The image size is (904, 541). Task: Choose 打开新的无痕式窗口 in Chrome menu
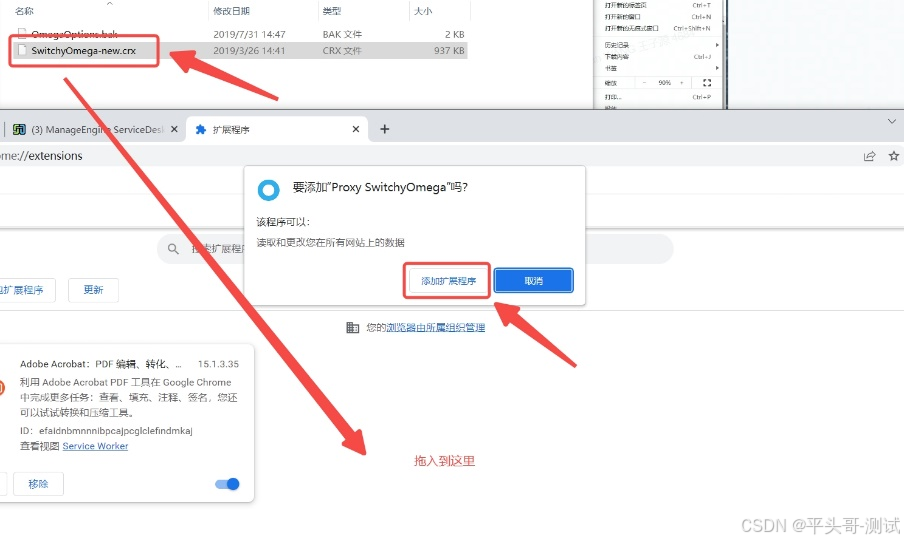point(657,28)
